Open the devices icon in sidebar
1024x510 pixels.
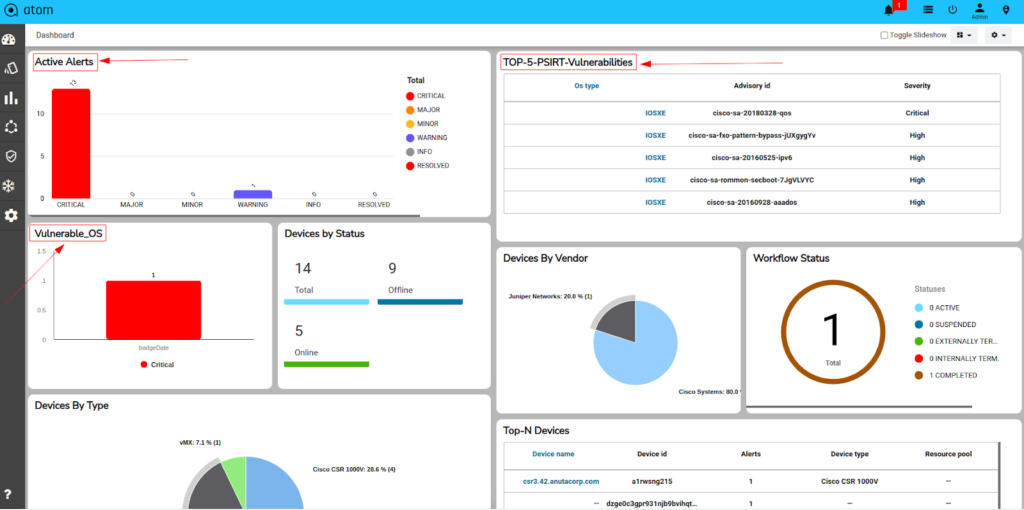10,69
